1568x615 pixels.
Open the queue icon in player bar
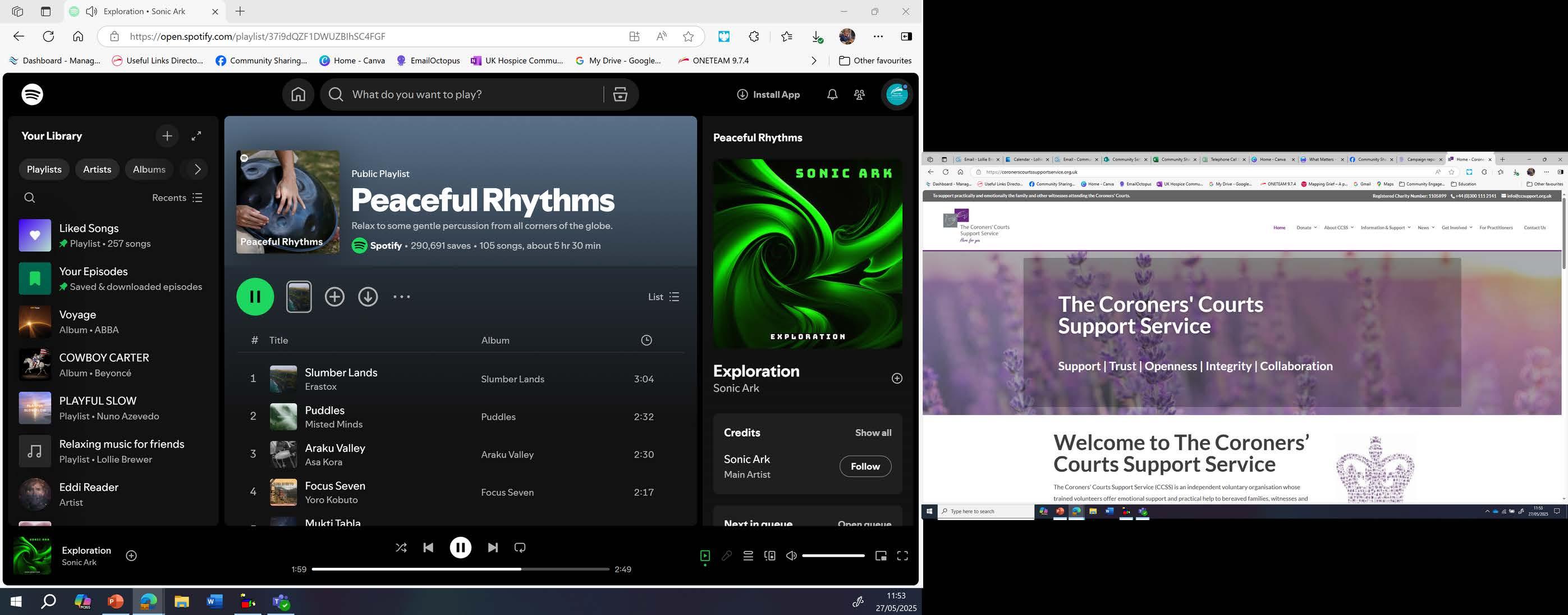[x=748, y=555]
